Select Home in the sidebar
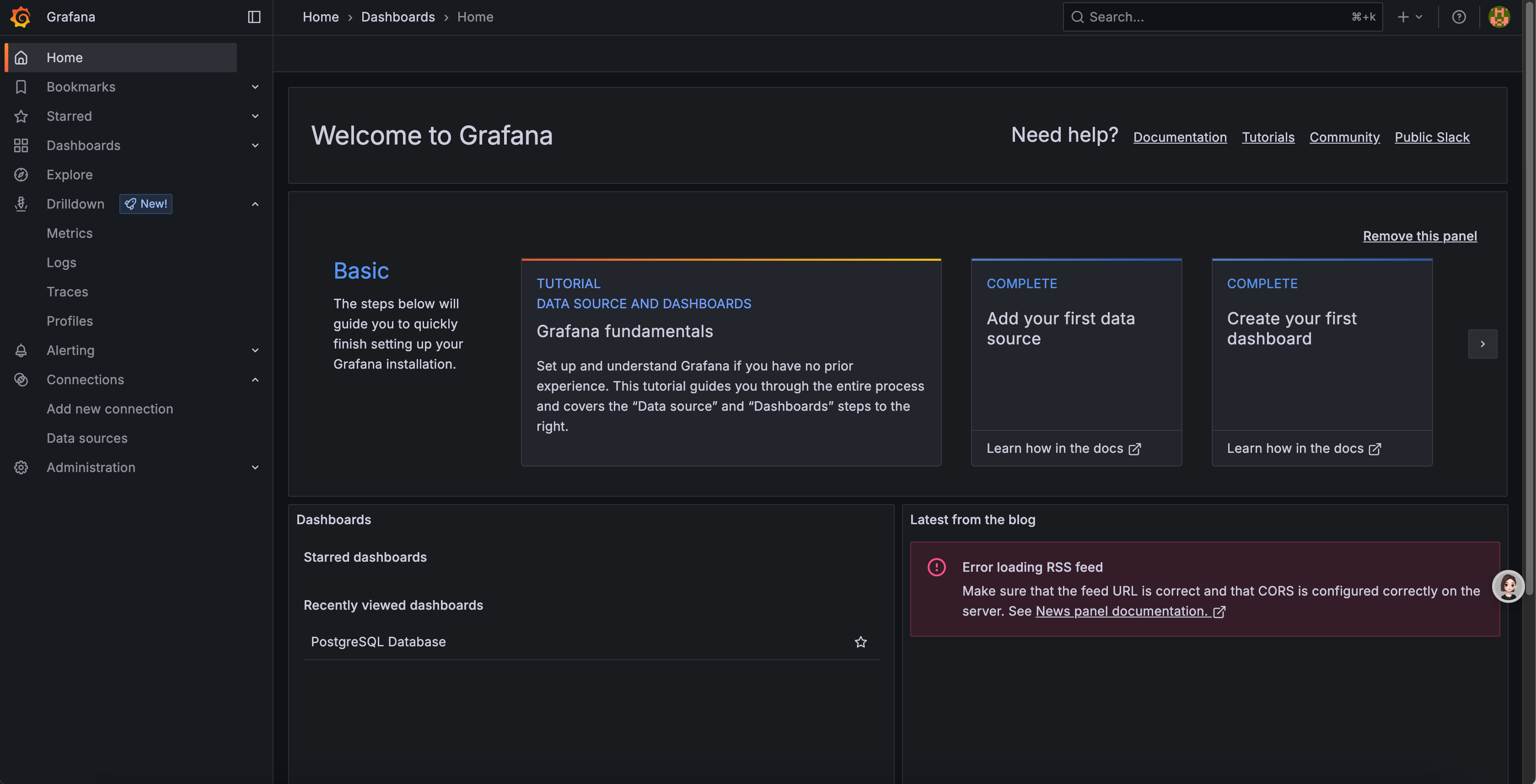Screen dimensions: 1536x784 pos(120,58)
